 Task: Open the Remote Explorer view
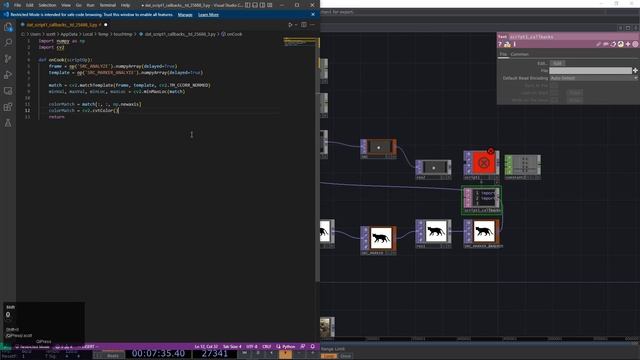pos(8,91)
